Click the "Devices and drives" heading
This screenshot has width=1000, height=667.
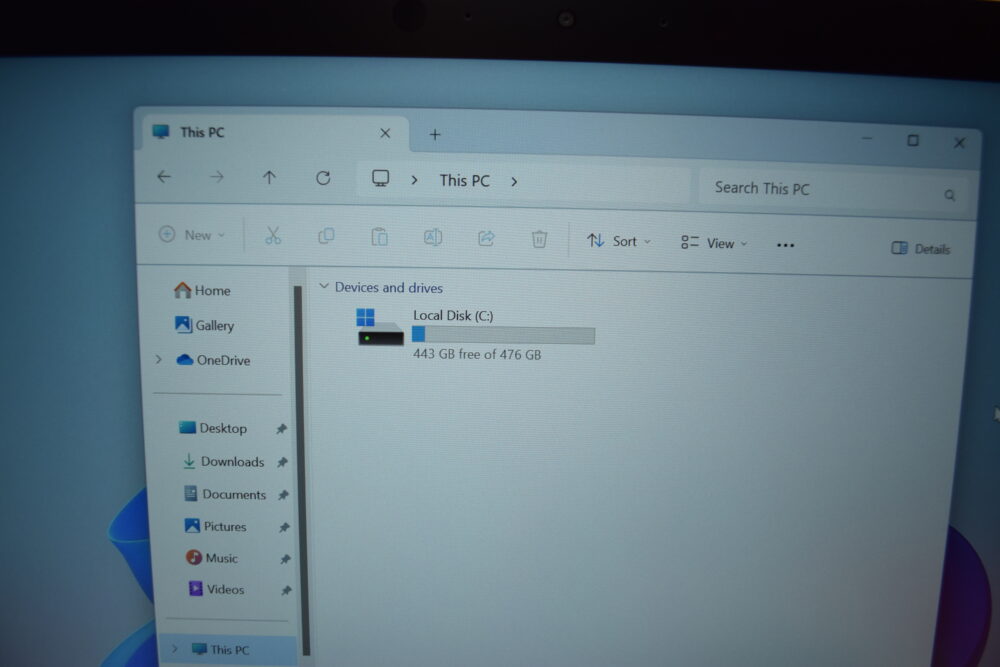pos(389,288)
